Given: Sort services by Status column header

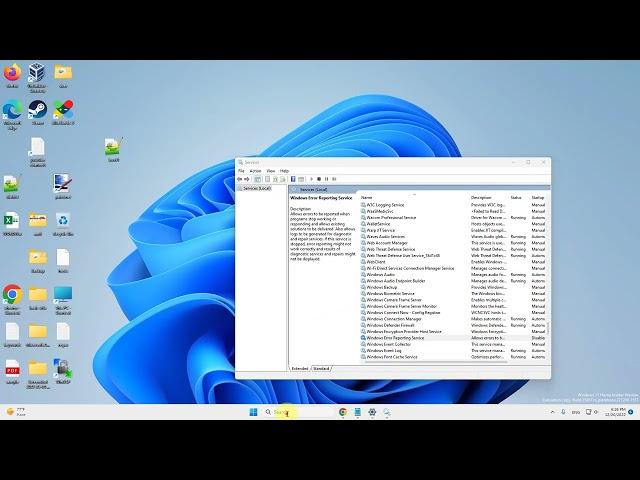Looking at the screenshot, I should (518, 198).
